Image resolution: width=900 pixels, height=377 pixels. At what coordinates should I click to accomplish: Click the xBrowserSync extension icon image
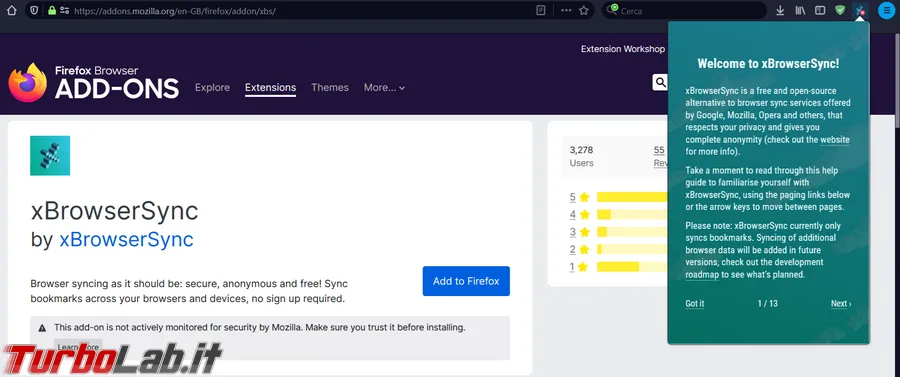50,156
